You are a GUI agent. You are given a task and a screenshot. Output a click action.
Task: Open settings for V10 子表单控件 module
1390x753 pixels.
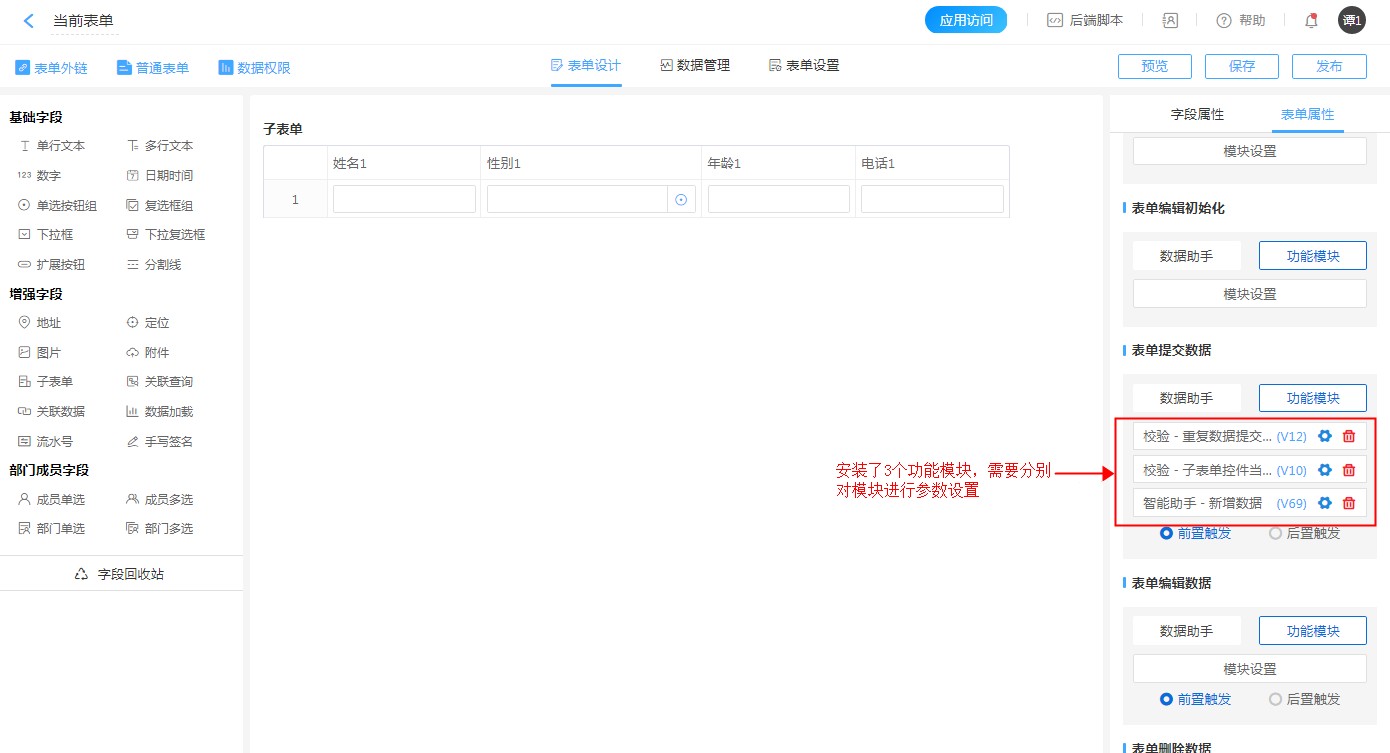pyautogui.click(x=1325, y=470)
